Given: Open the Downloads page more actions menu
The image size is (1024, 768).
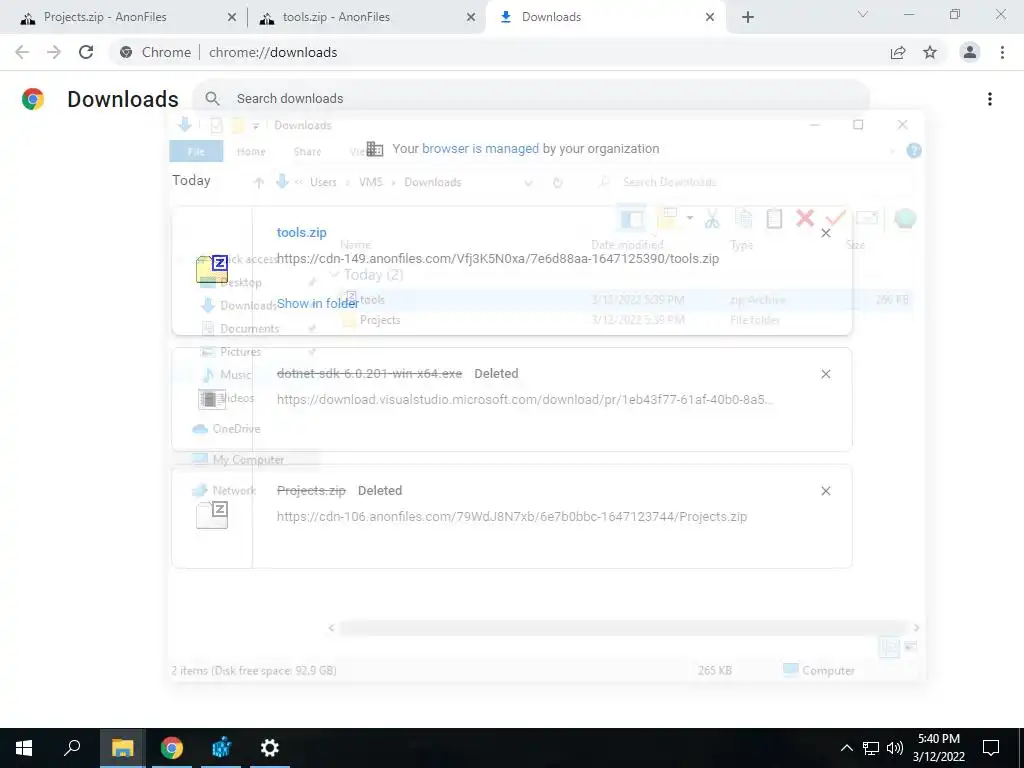Looking at the screenshot, I should (x=990, y=99).
